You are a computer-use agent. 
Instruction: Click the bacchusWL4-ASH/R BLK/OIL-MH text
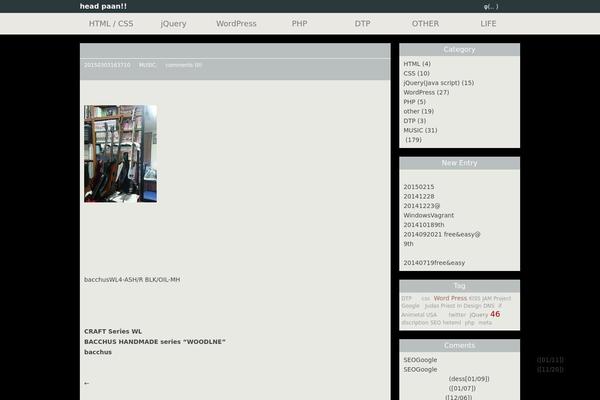(132, 280)
